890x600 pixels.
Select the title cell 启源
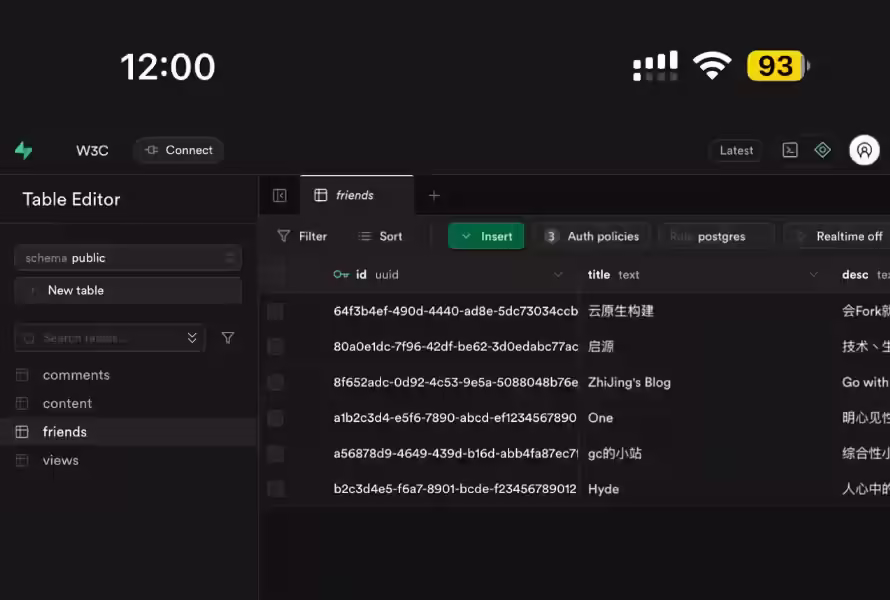tap(601, 346)
